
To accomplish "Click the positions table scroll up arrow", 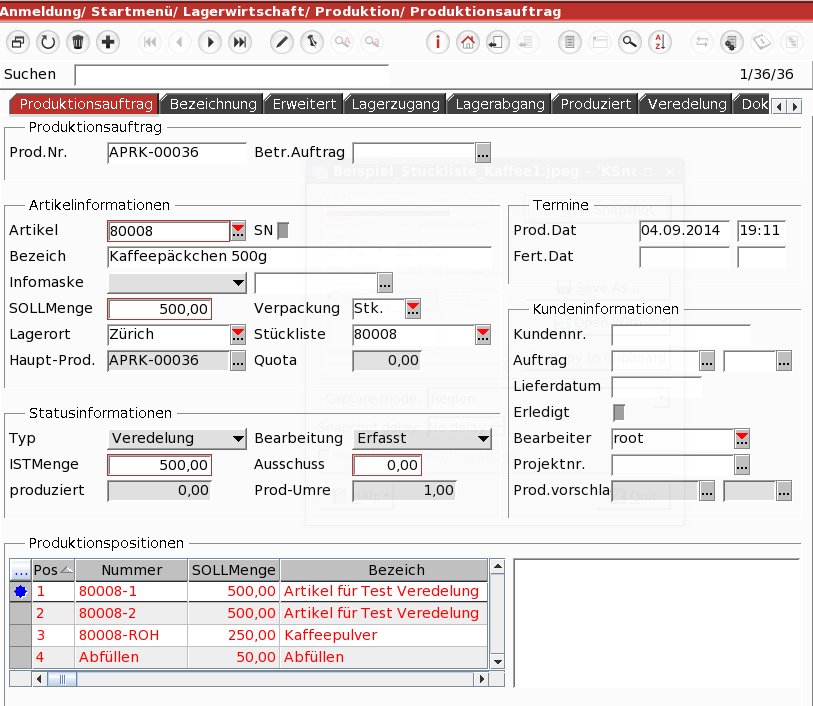I will [498, 567].
